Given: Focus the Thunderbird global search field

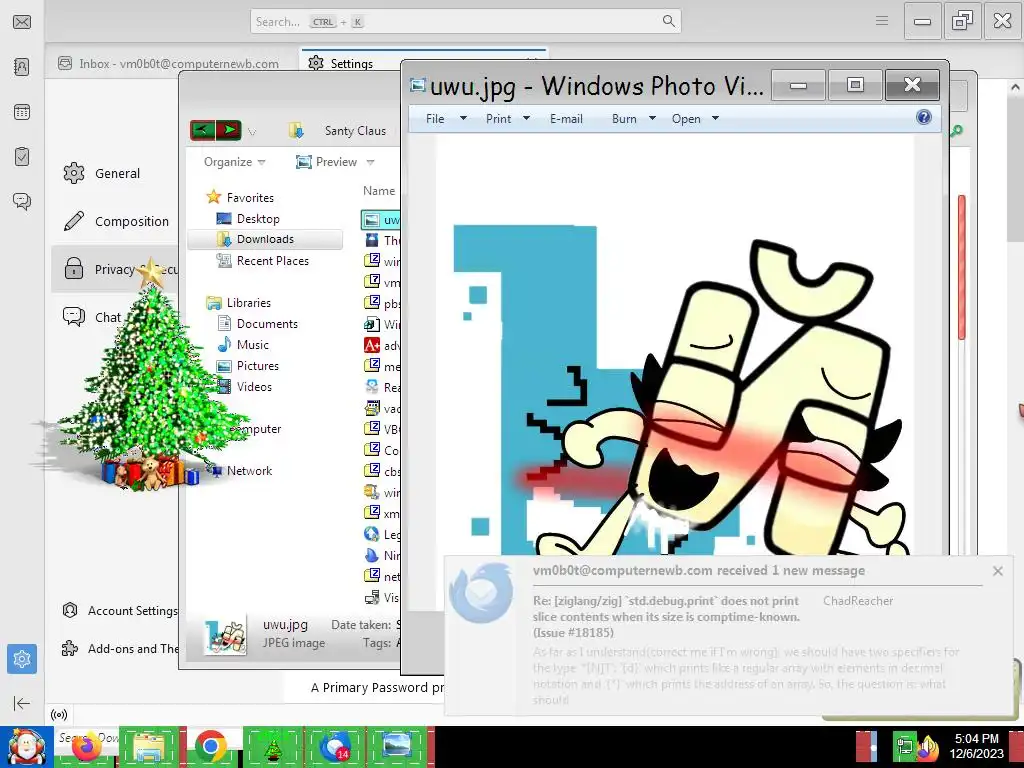Looking at the screenshot, I should tap(465, 22).
